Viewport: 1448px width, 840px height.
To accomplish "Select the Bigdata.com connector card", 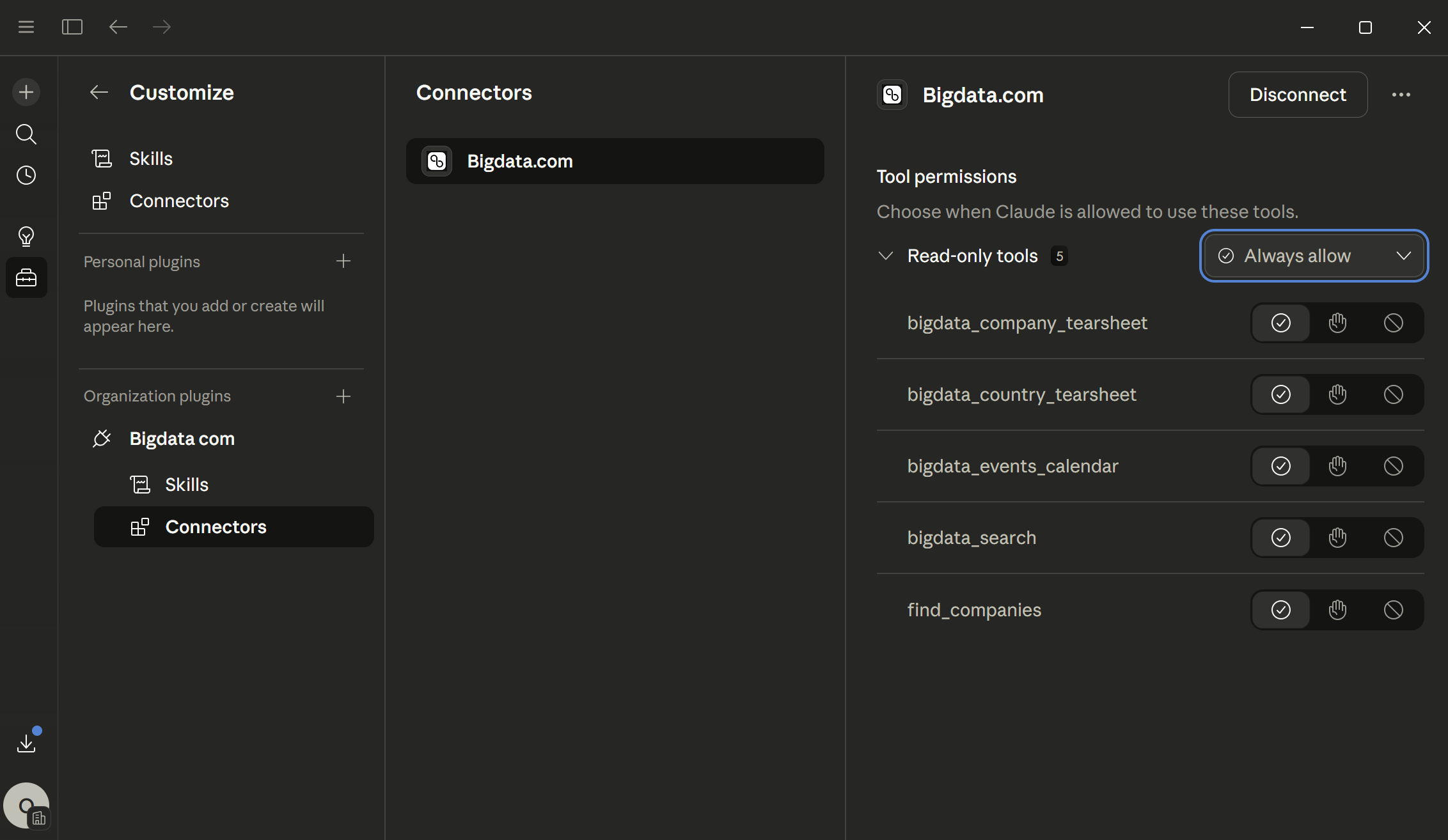I will click(615, 160).
